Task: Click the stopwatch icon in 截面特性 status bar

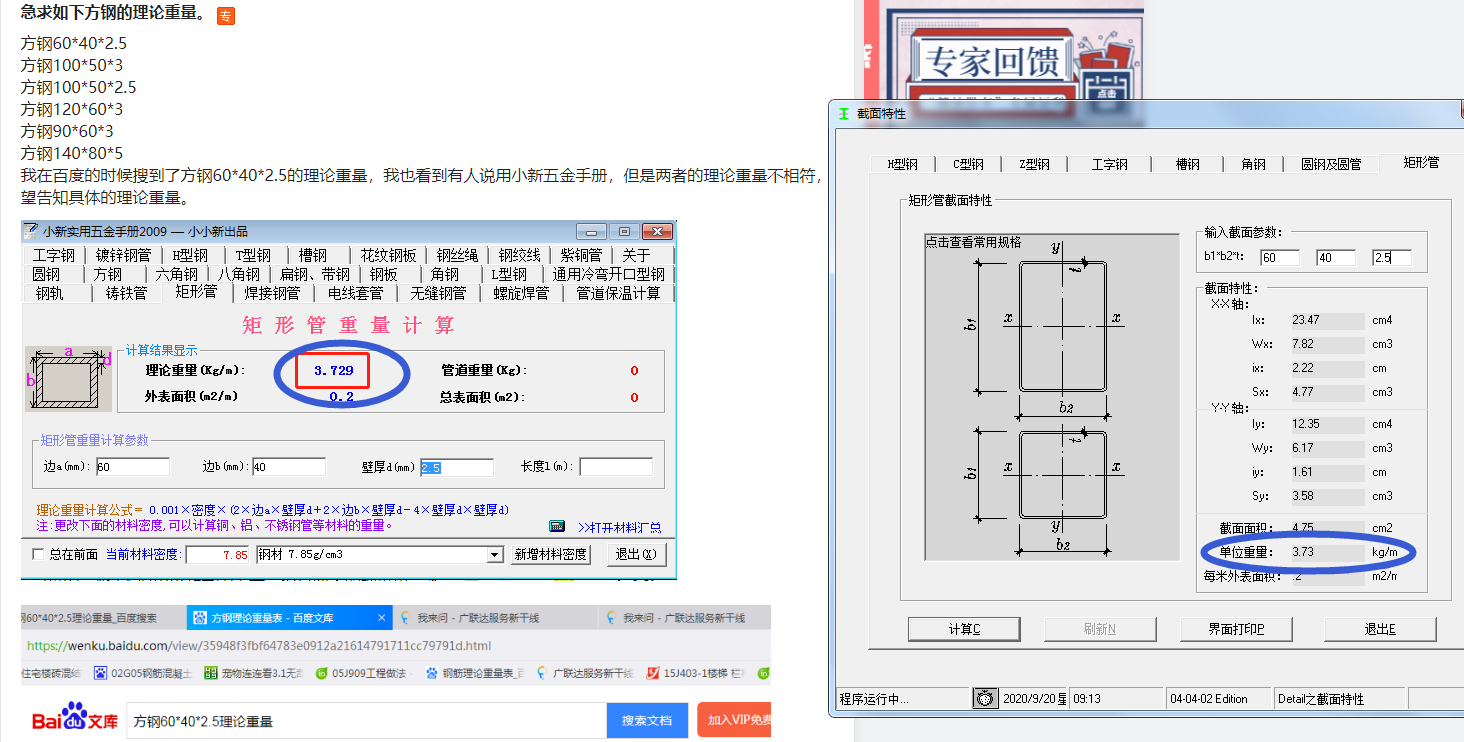Action: pos(986,698)
